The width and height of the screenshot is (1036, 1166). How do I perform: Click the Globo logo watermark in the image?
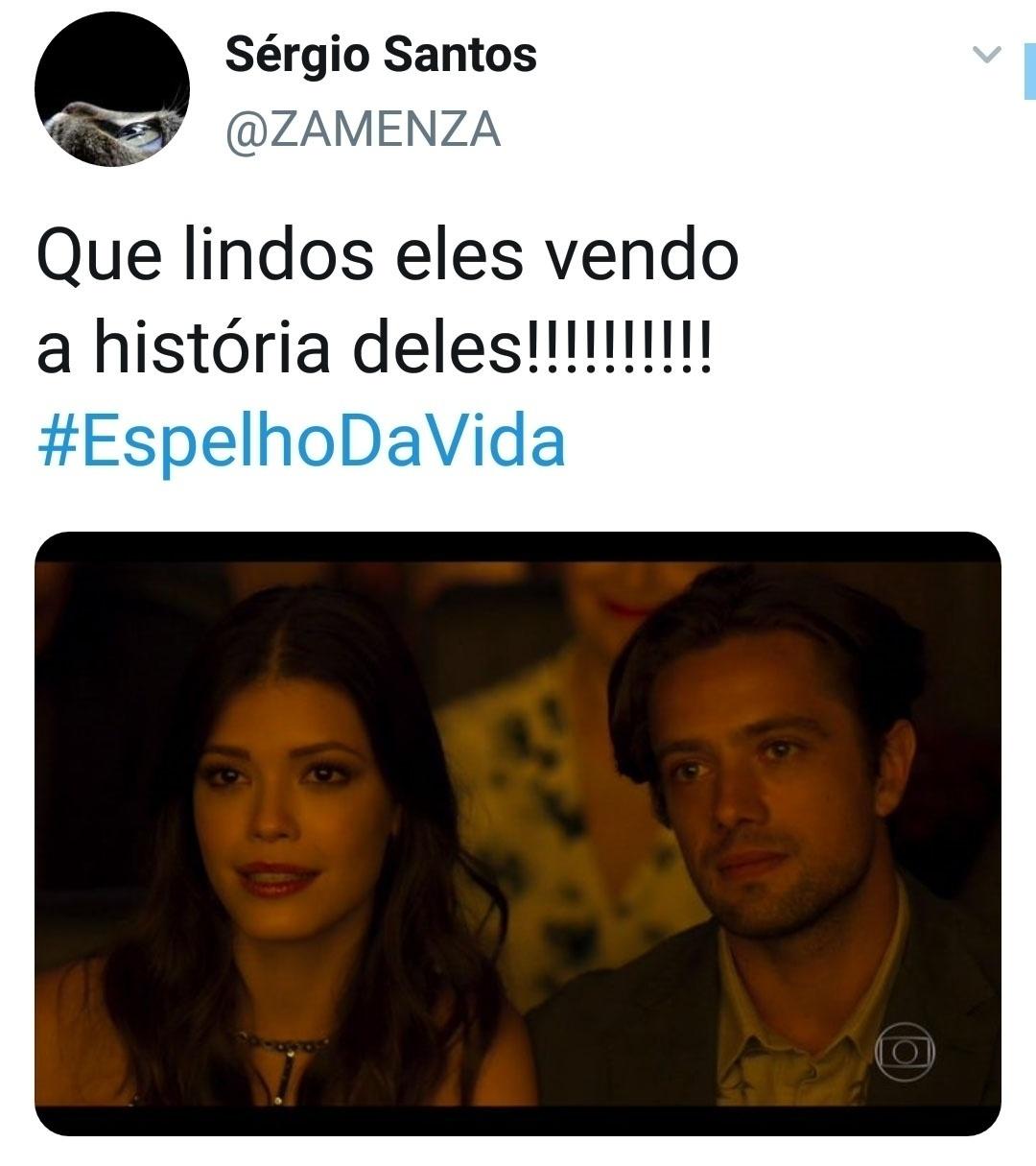pos(904,1053)
